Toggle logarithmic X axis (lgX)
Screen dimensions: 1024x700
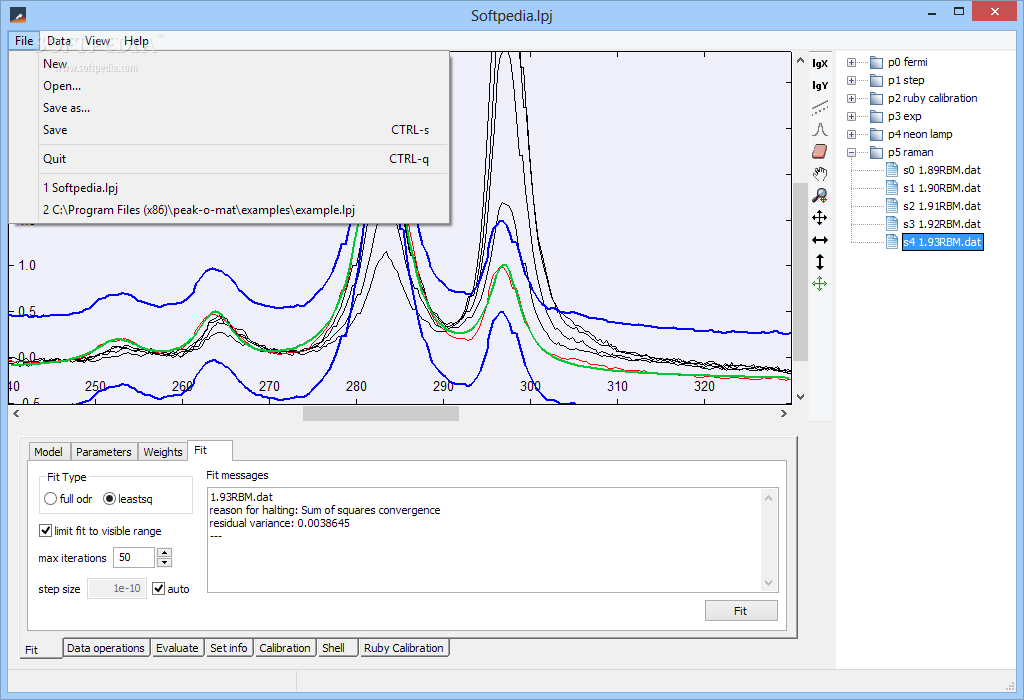[820, 63]
